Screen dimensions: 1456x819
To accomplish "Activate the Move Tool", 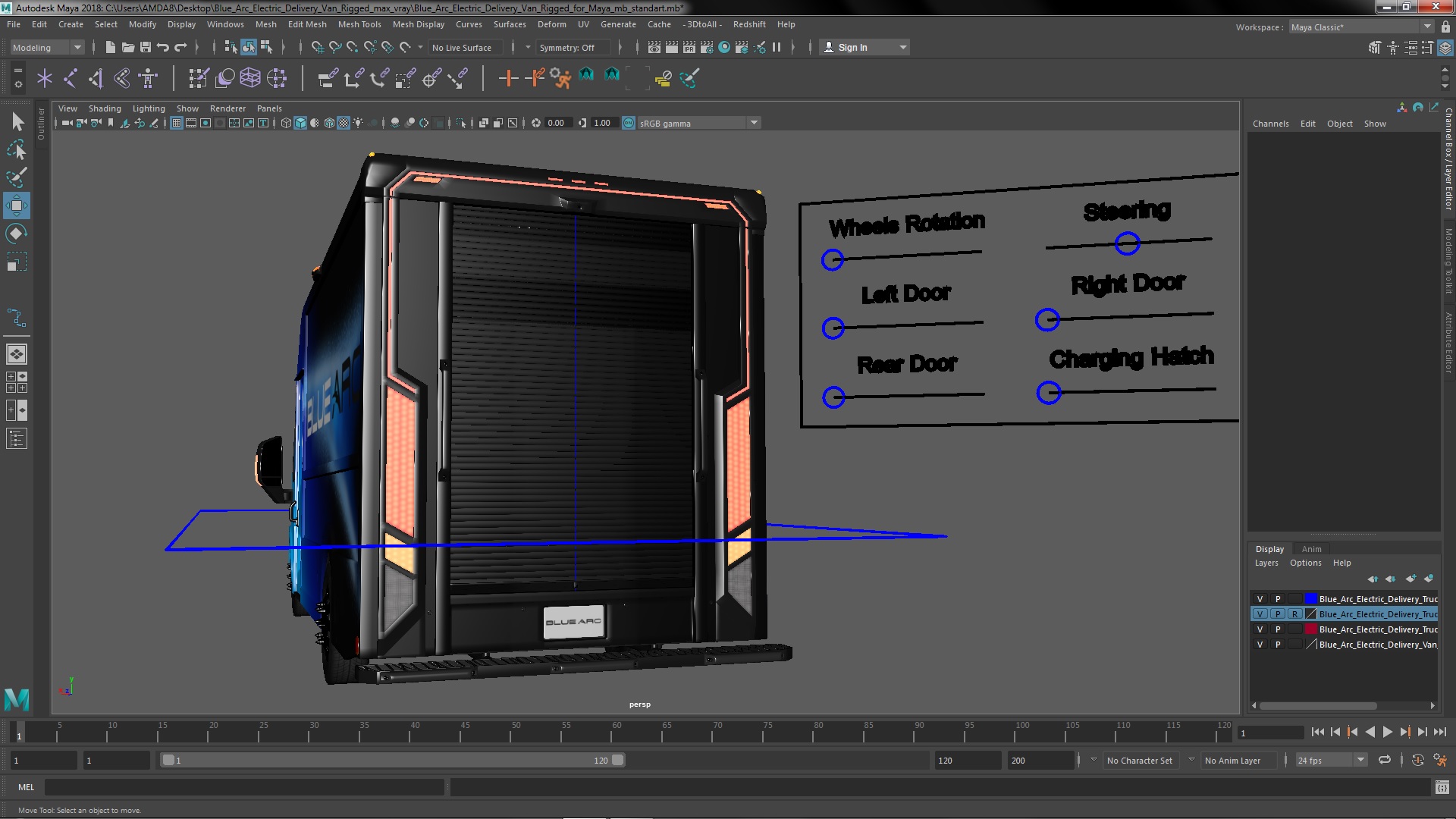I will pyautogui.click(x=17, y=206).
